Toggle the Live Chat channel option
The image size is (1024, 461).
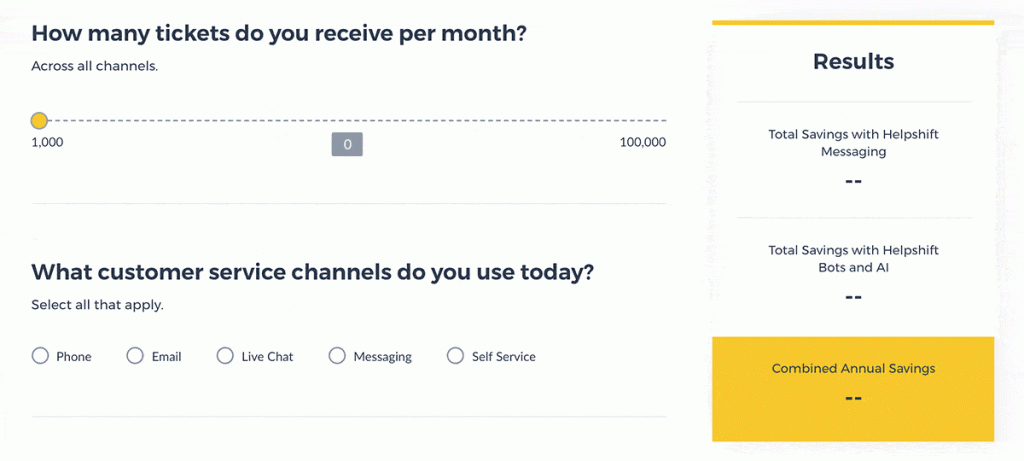[x=225, y=356]
